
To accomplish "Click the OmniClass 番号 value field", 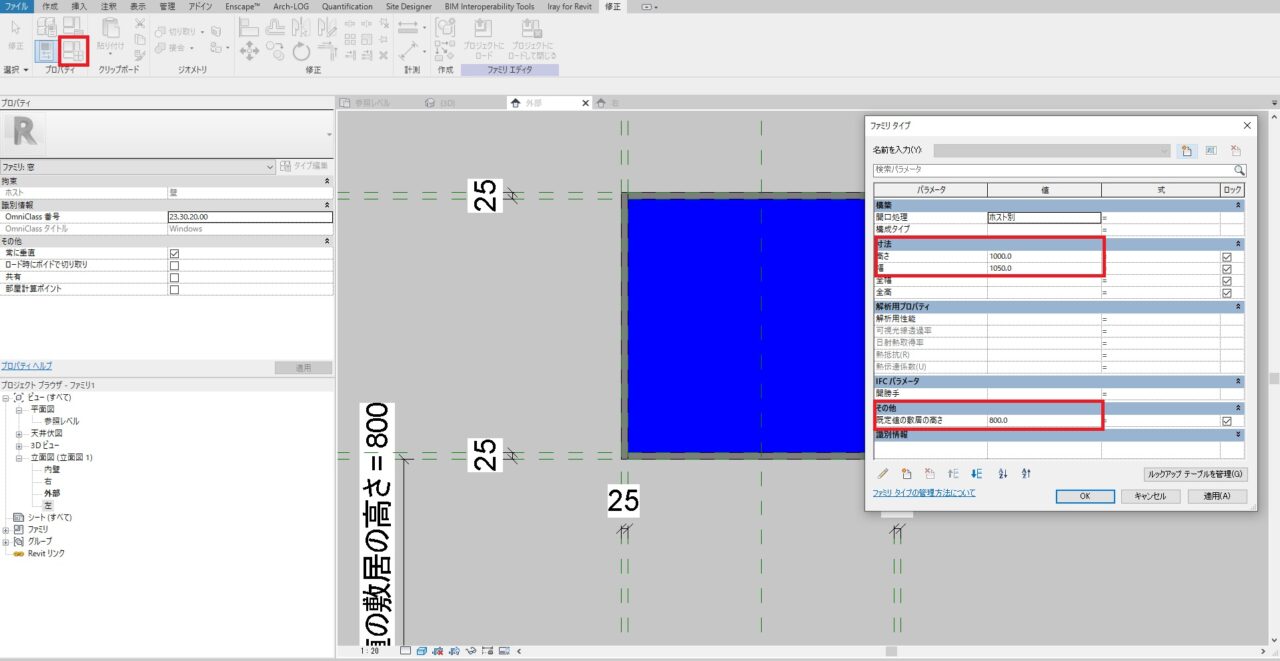I will [249, 216].
